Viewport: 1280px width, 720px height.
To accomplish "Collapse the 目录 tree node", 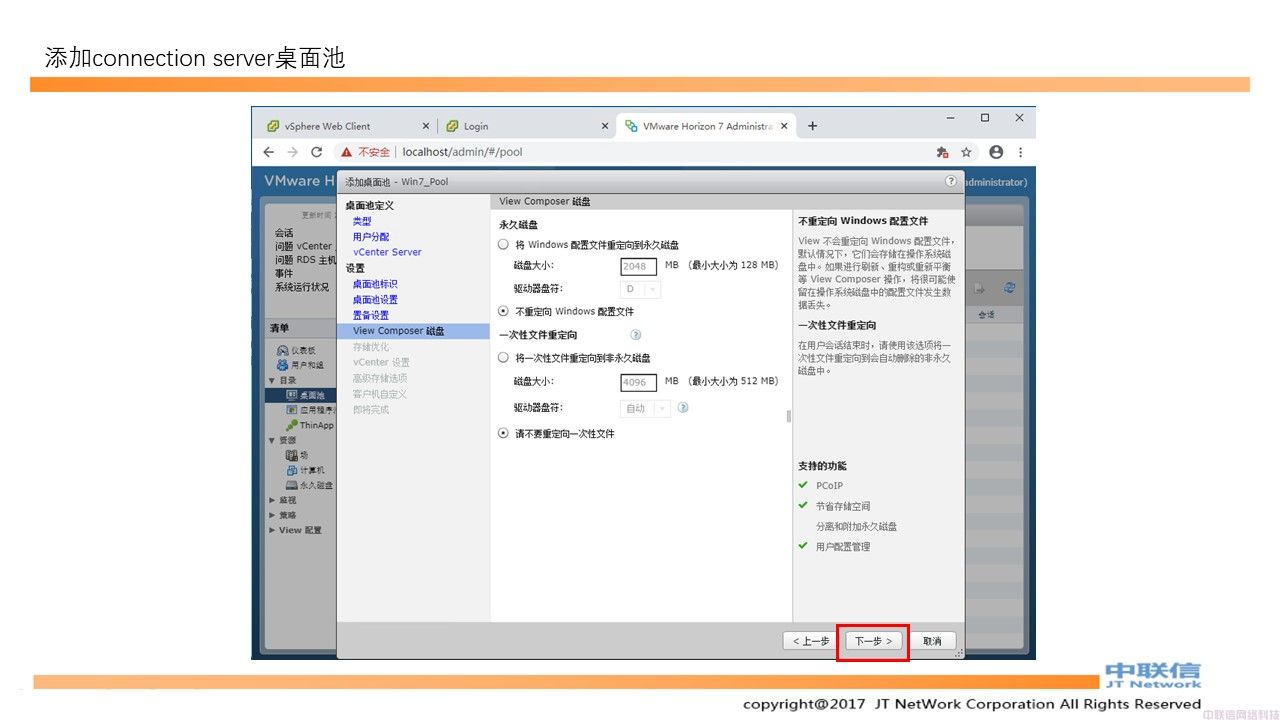I will (271, 380).
